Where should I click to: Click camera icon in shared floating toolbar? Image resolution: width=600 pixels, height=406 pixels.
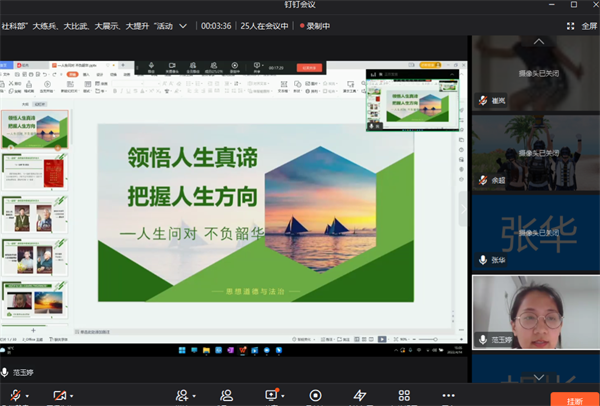pos(172,67)
